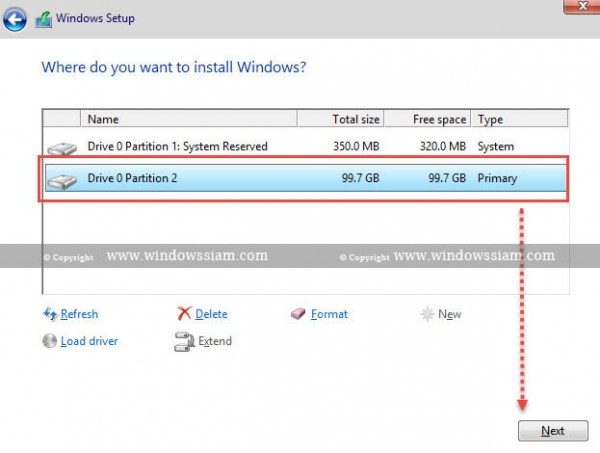Click the 350.0 MB total size cell
Screen dimensions: 600x453
pyautogui.click(x=356, y=146)
